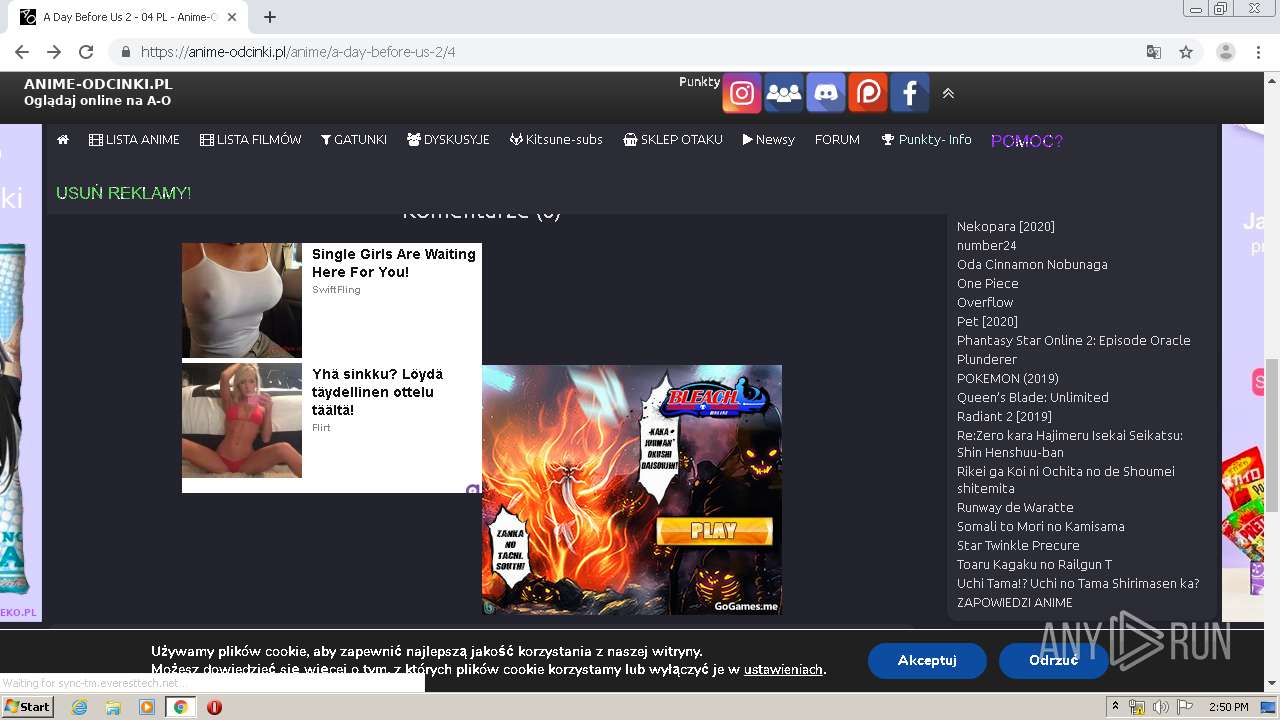Image resolution: width=1280 pixels, height=720 pixels.
Task: Click USUŃ REKLAMY! link
Action: (x=123, y=193)
